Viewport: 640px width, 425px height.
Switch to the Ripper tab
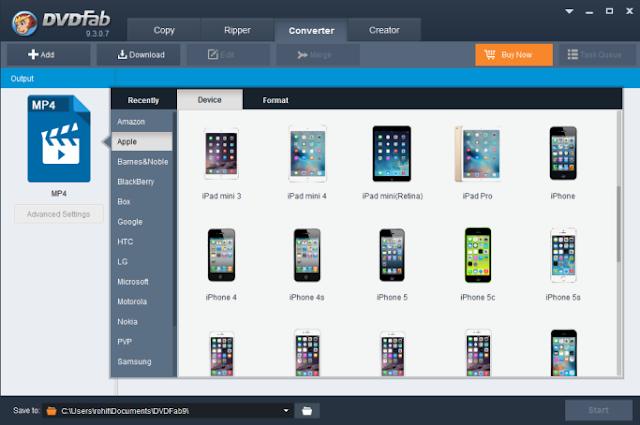pyautogui.click(x=238, y=30)
